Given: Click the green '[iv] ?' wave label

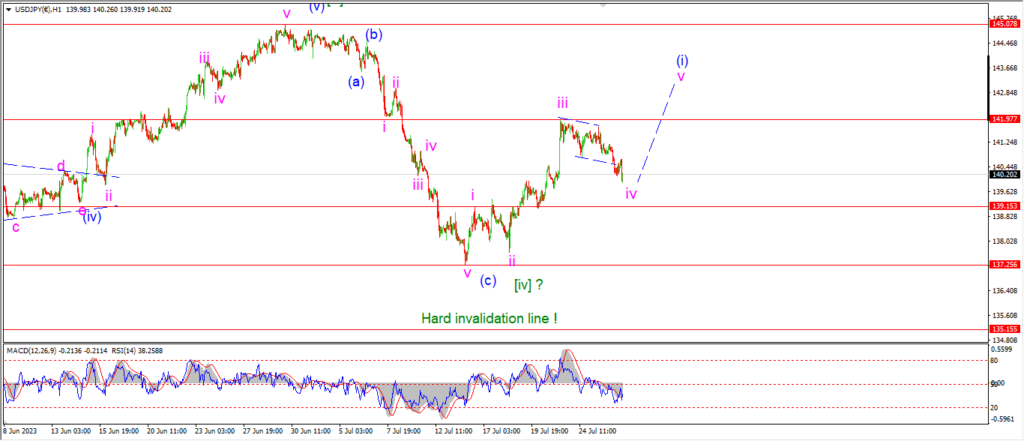Looking at the screenshot, I should [529, 284].
